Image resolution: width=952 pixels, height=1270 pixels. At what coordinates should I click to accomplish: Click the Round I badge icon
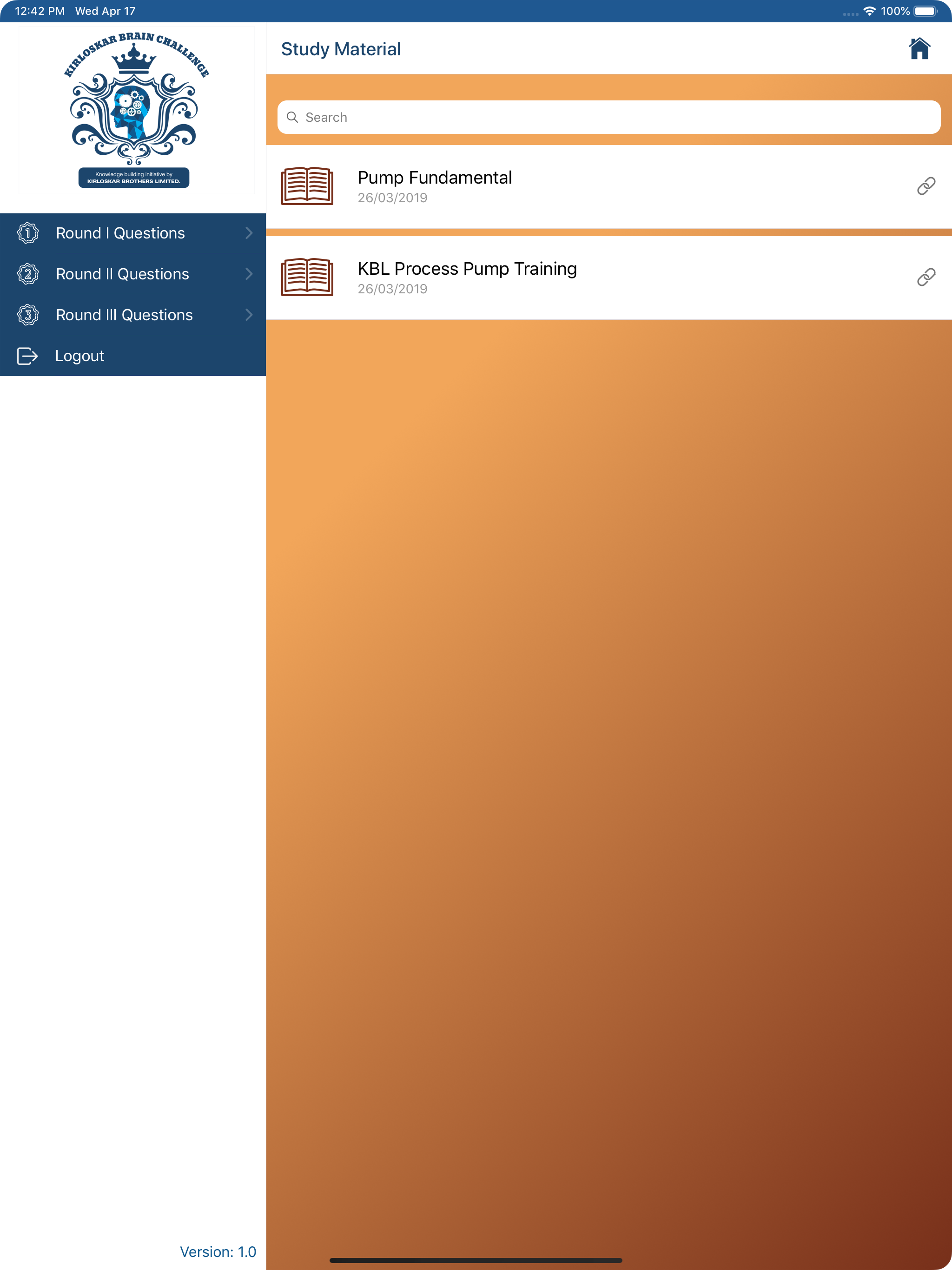27,233
